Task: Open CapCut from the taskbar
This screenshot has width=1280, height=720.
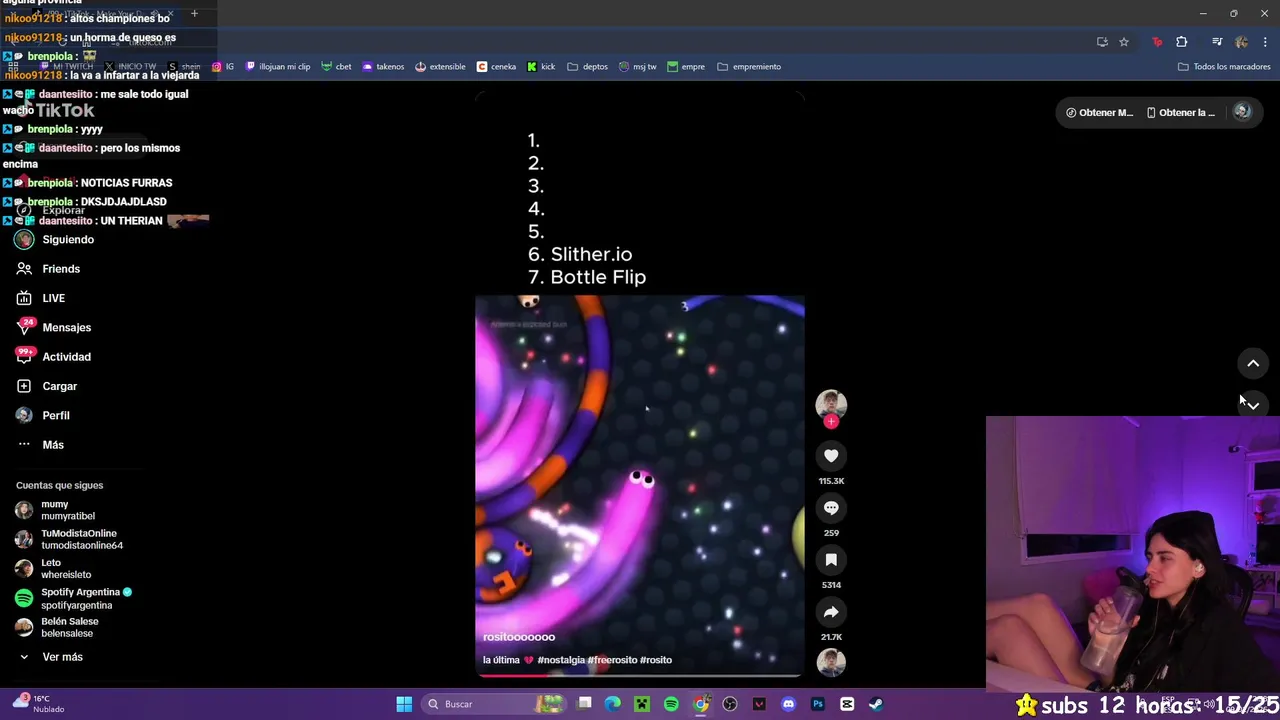Action: click(847, 704)
